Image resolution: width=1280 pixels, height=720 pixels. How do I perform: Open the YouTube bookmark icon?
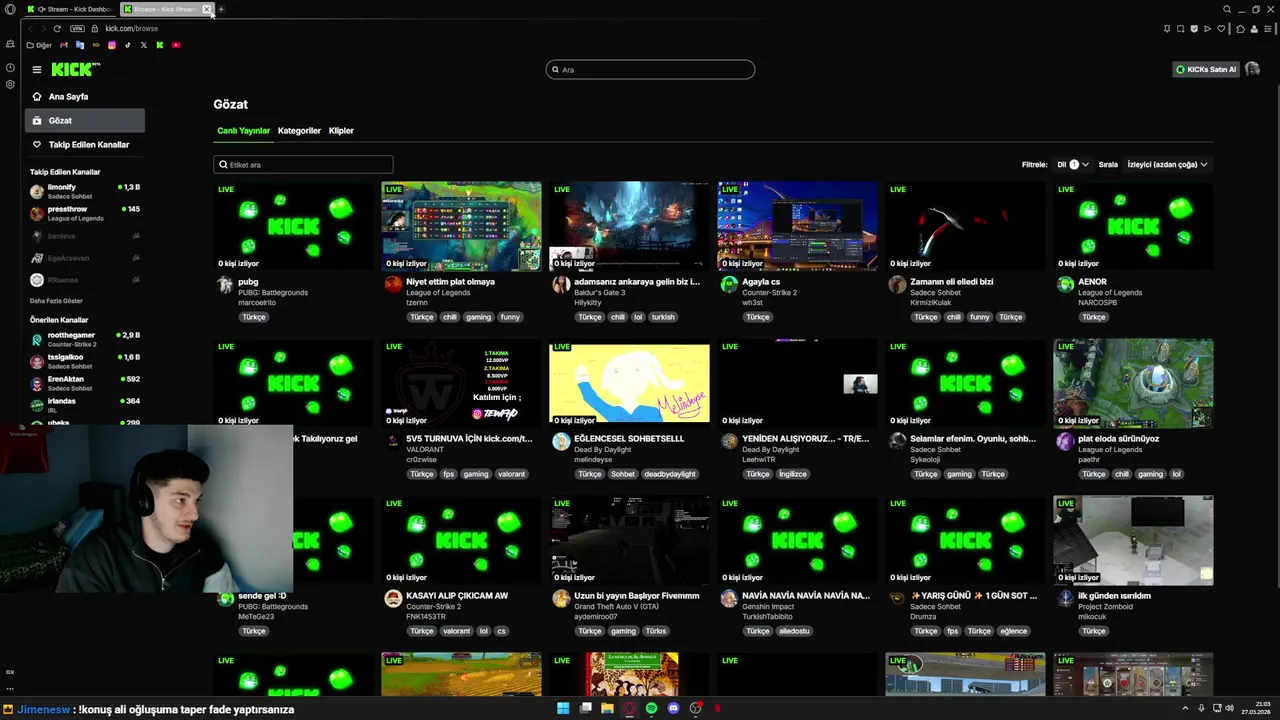[x=176, y=45]
